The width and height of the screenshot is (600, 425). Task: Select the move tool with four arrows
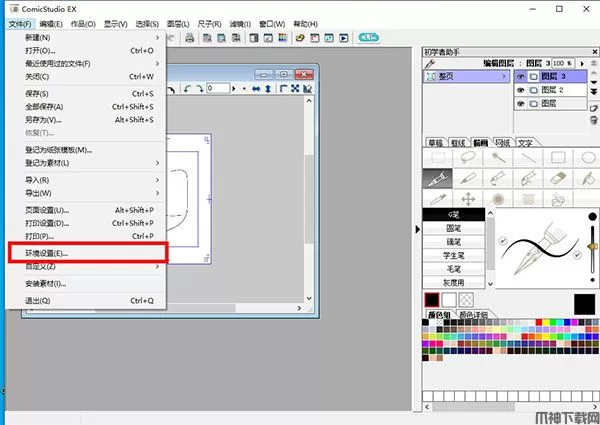(x=467, y=199)
